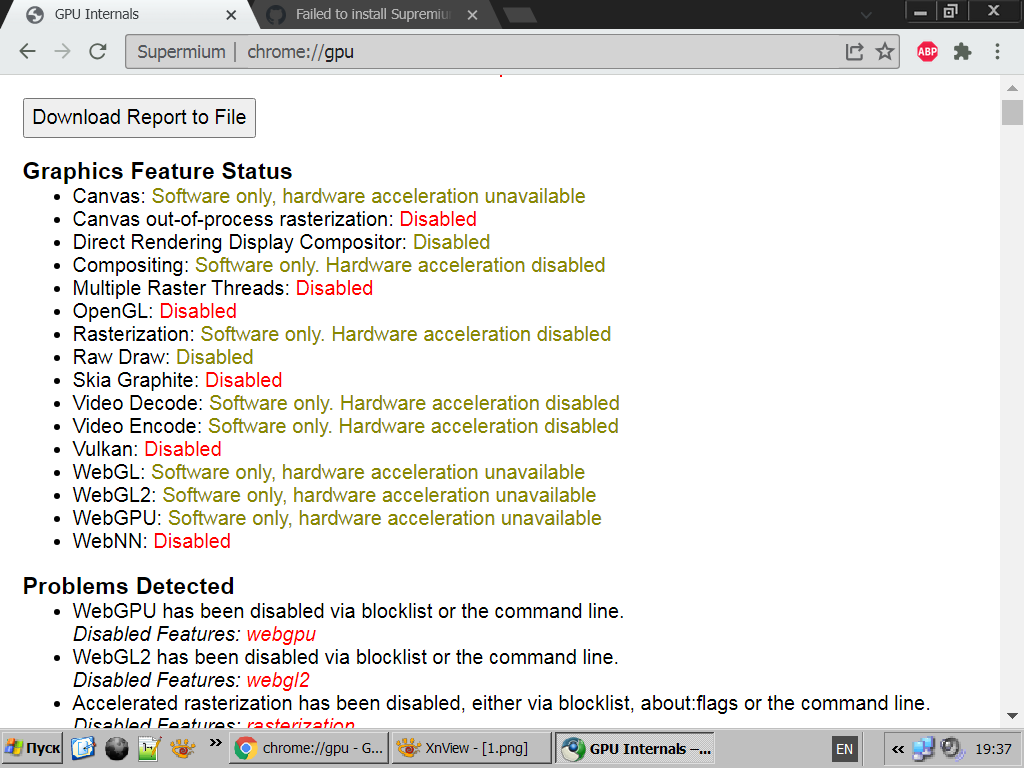Click the Skia Graphite Disabled row
Screen dimensions: 1024x768
178,380
